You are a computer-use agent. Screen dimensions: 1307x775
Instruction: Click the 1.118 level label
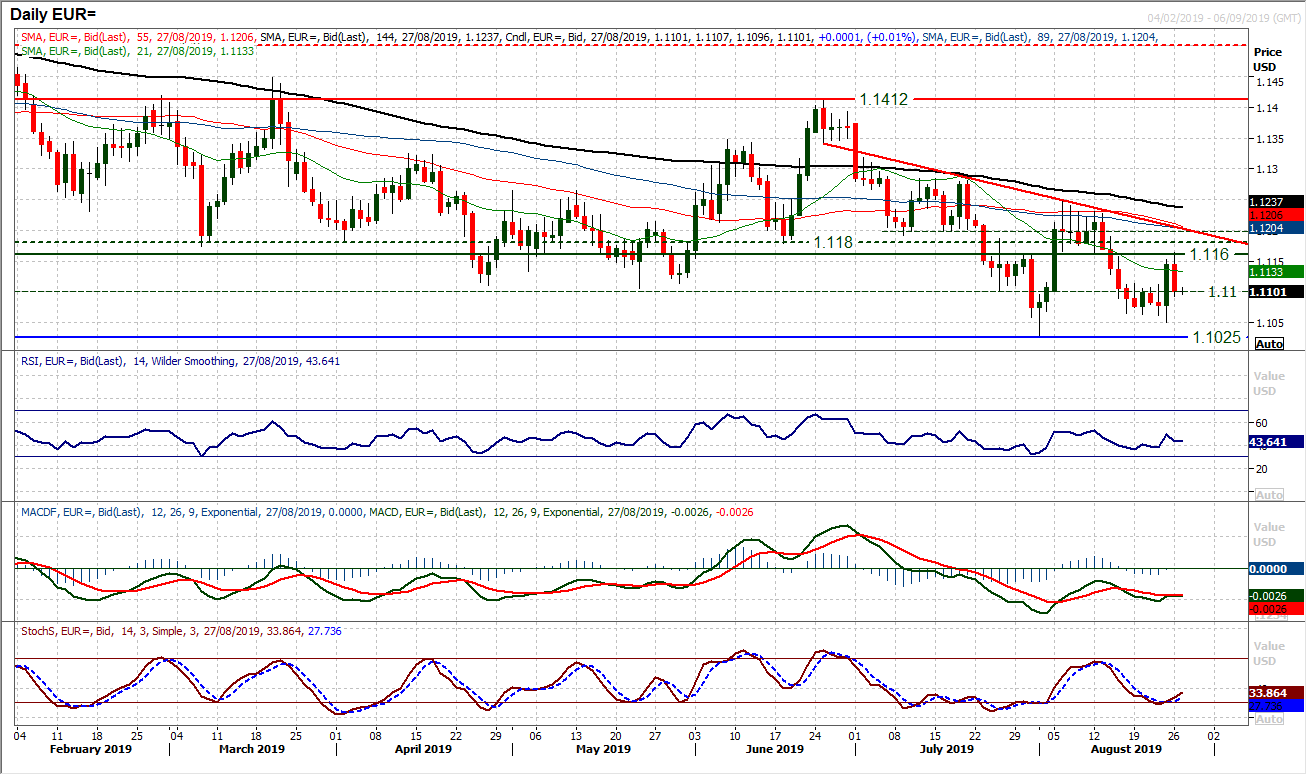click(831, 242)
